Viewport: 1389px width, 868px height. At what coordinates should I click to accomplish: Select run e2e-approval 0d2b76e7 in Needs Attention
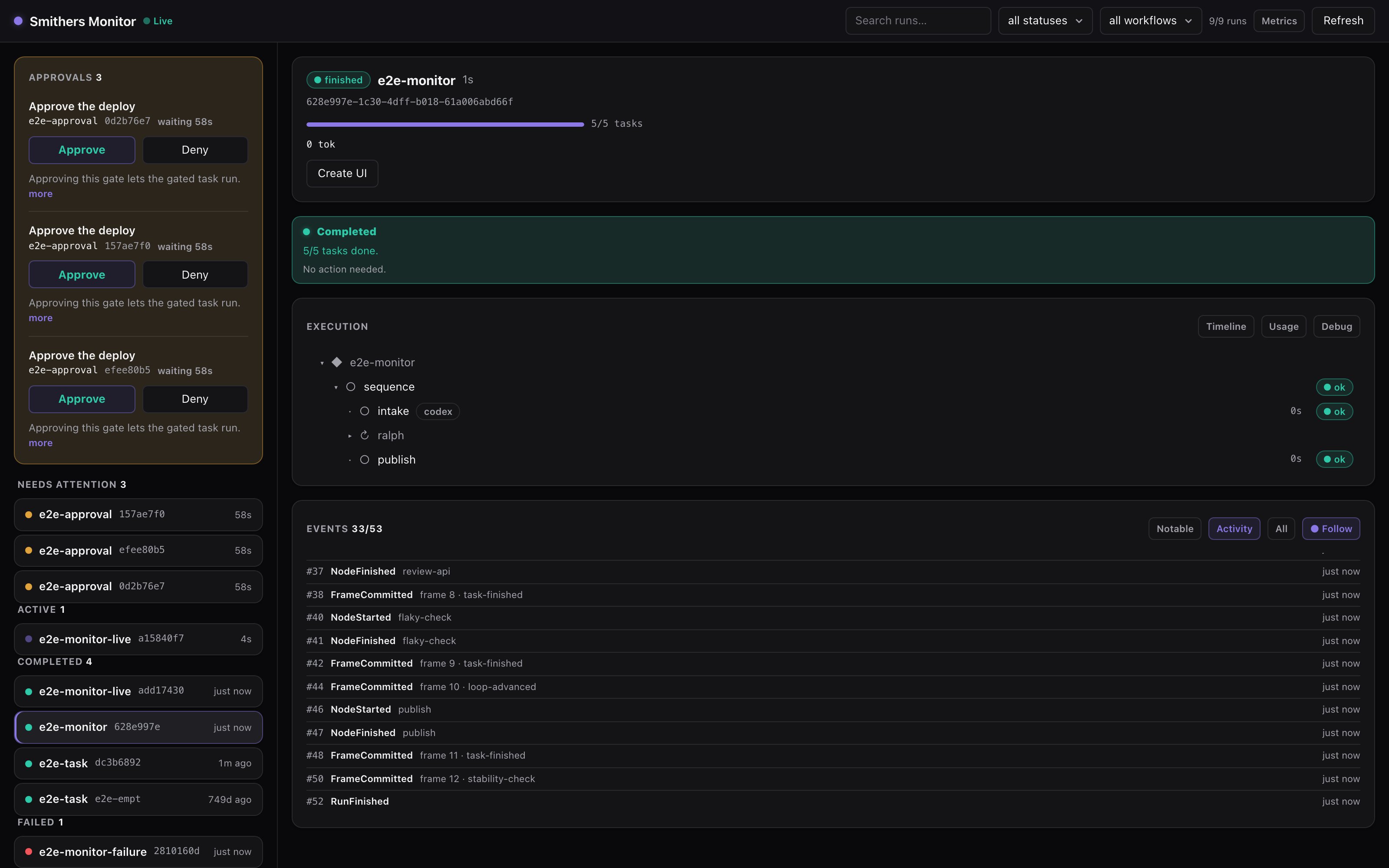pyautogui.click(x=138, y=587)
